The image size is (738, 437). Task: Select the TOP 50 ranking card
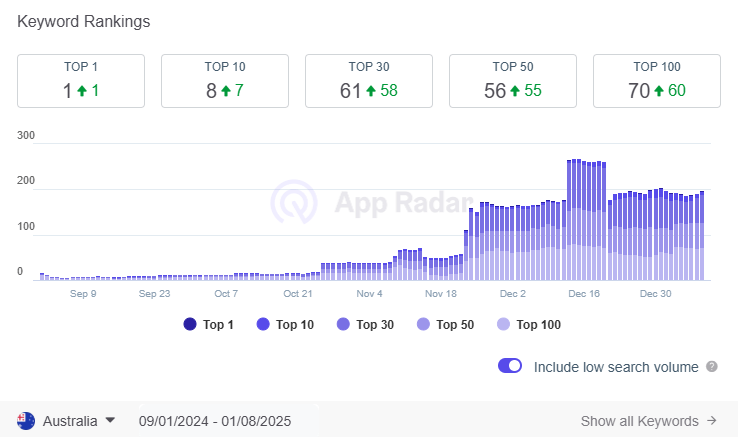click(513, 81)
